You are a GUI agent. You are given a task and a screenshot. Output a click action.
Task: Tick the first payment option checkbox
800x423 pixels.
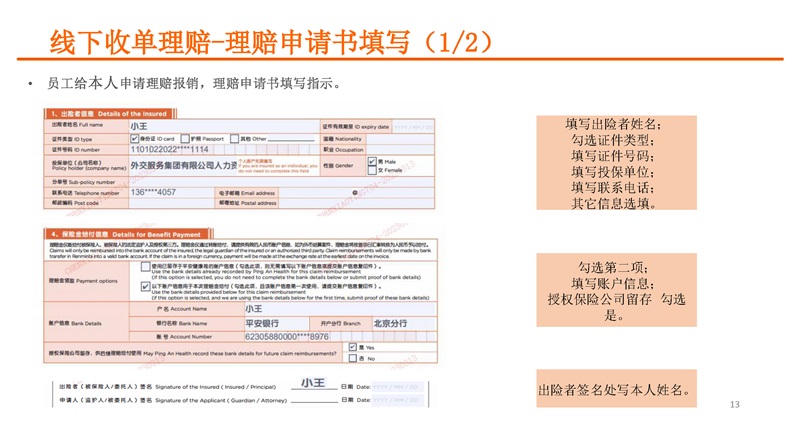(145, 266)
